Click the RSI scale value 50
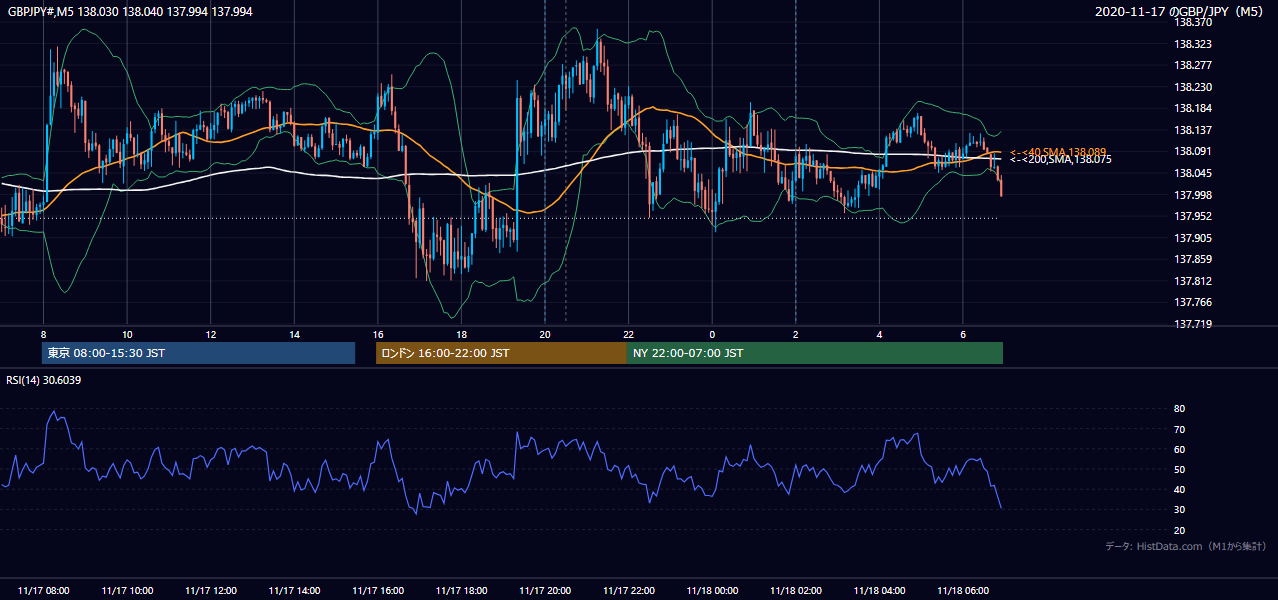This screenshot has width=1278, height=600. tap(1179, 469)
